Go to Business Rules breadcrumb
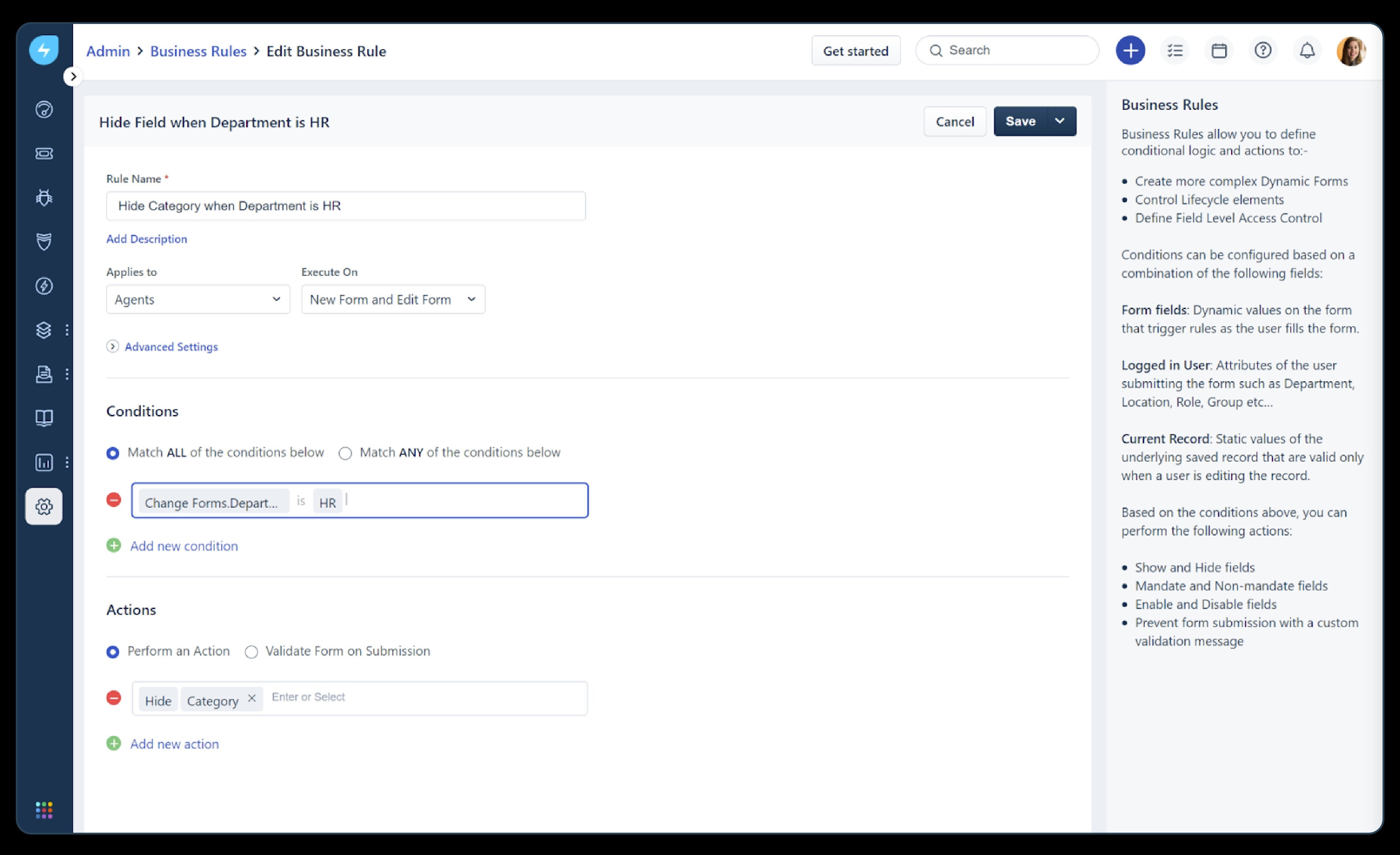This screenshot has height=855, width=1400. (198, 51)
